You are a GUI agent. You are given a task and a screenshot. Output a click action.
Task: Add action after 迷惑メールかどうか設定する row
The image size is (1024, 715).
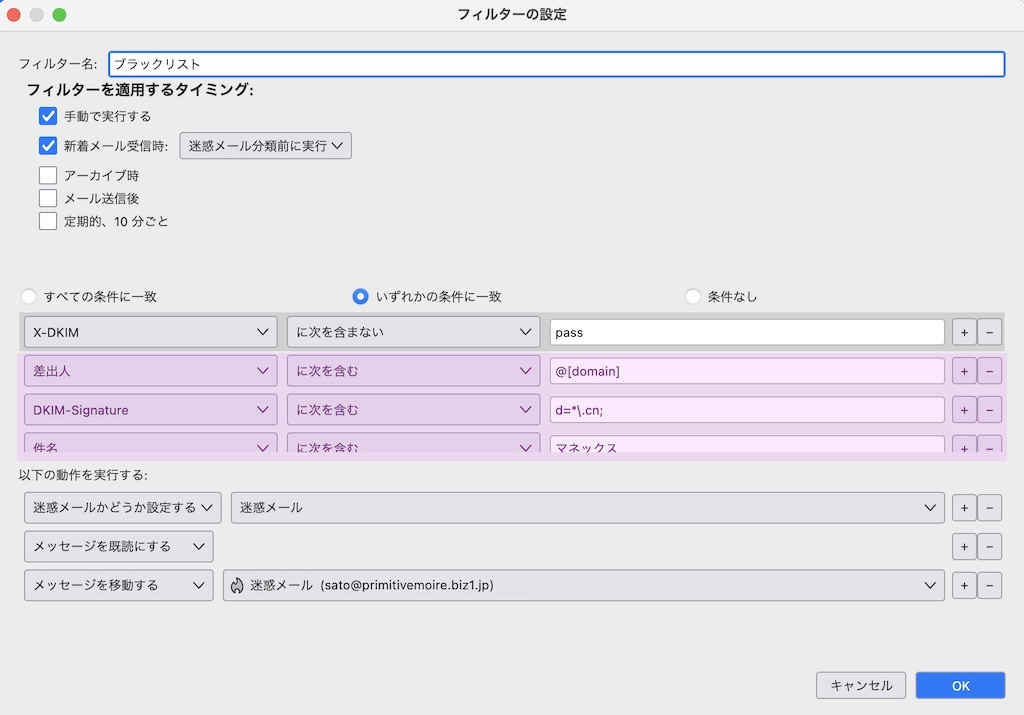(963, 508)
